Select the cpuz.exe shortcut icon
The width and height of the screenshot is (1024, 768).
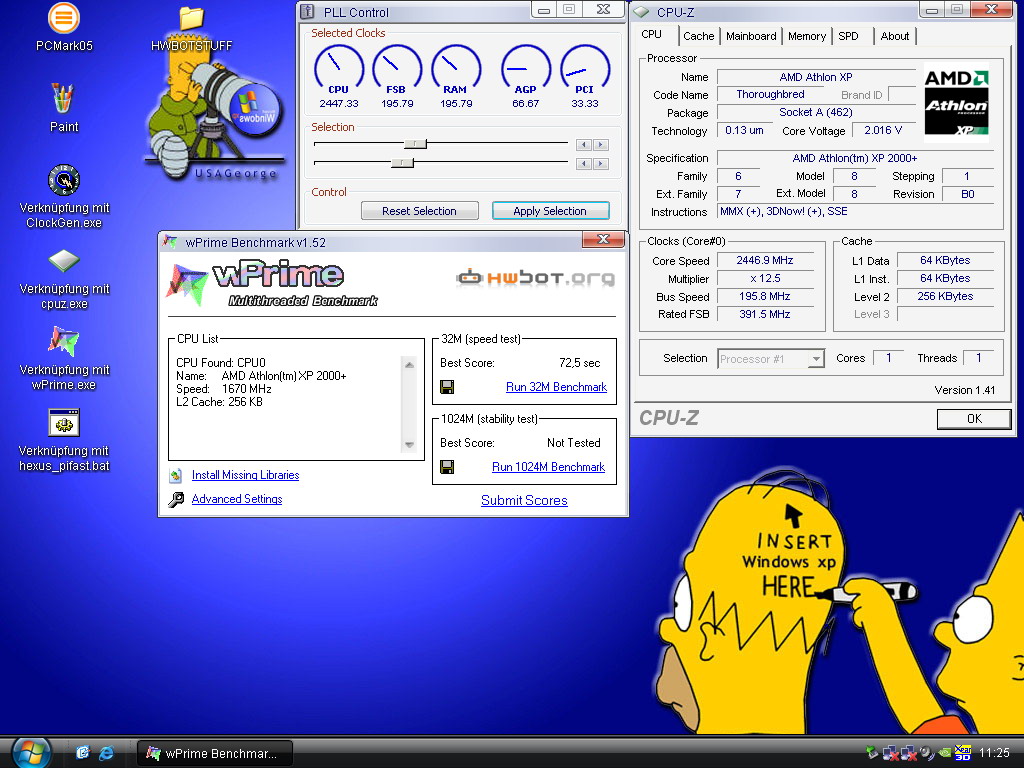[64, 261]
